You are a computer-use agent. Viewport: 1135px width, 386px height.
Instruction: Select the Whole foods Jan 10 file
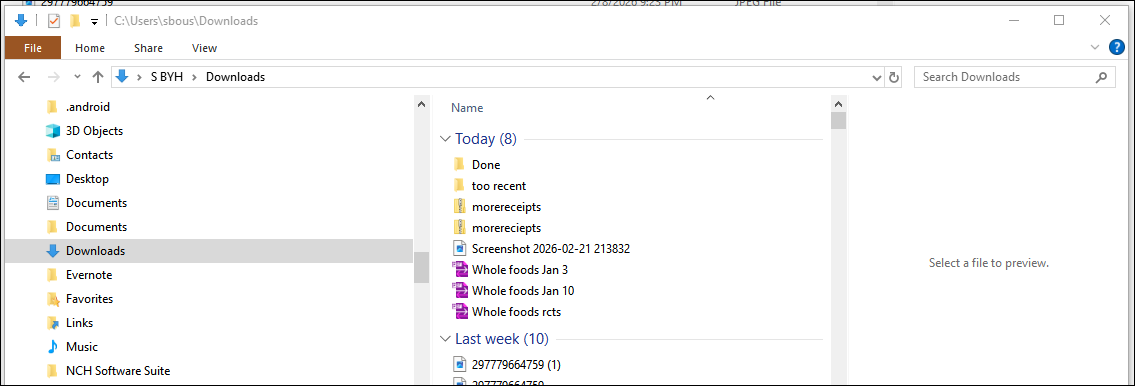click(x=523, y=291)
